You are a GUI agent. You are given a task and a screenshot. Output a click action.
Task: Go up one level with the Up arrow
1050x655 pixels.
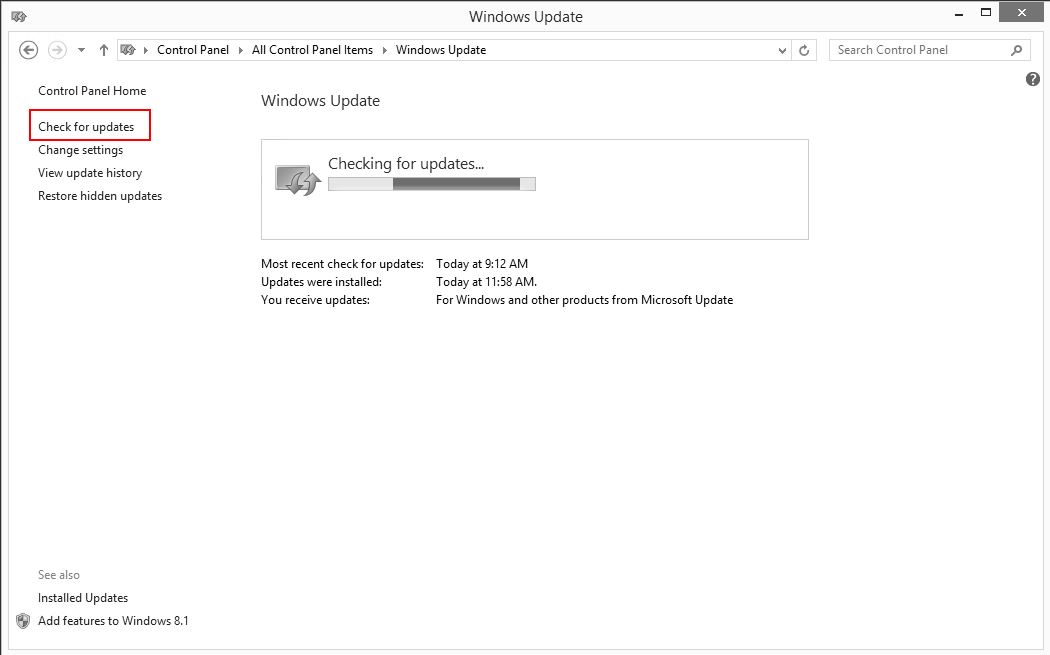[x=104, y=50]
